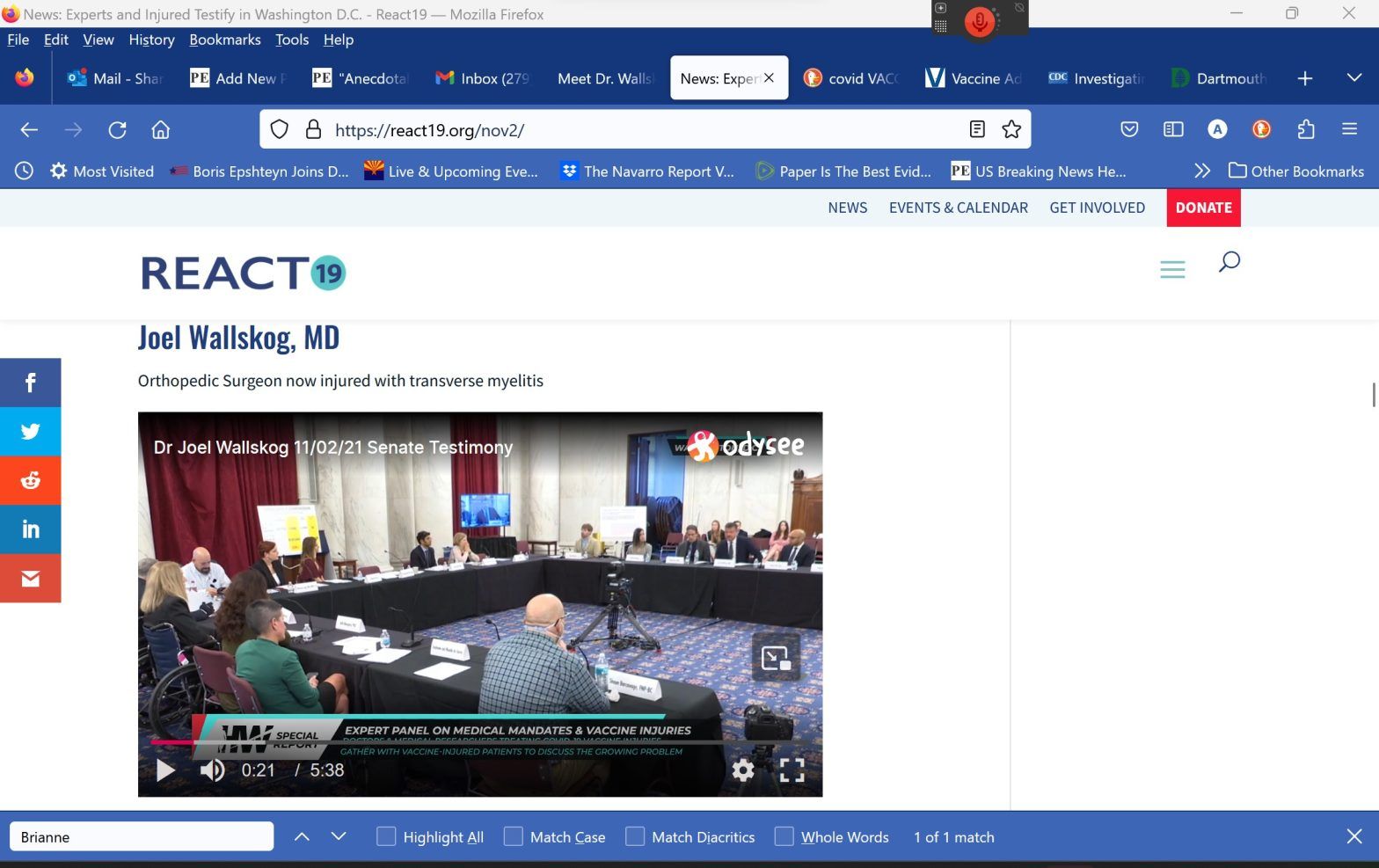
Task: Open Other Bookmarks folder
Action: 1296,171
